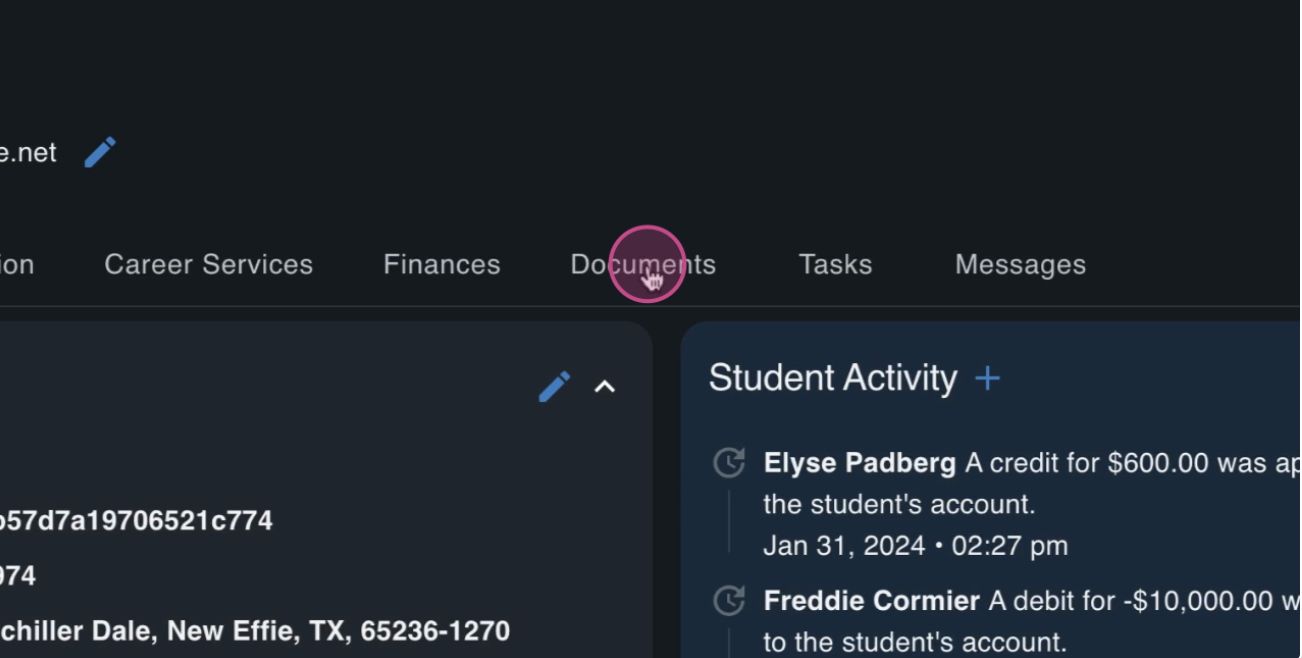Click the email text ending in .net
This screenshot has height=658, width=1302.
[x=28, y=153]
